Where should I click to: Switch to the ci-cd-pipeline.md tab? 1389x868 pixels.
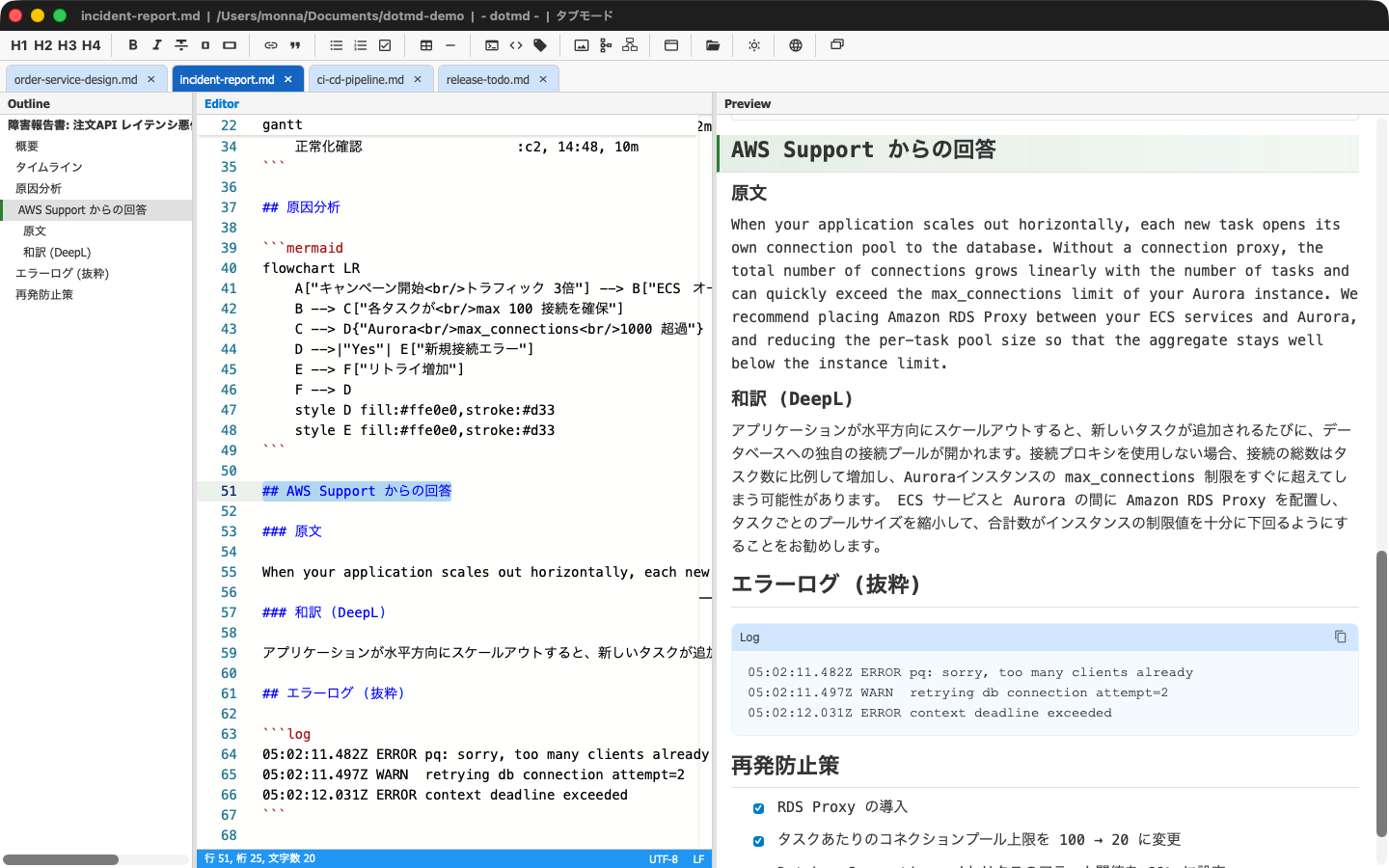361,80
